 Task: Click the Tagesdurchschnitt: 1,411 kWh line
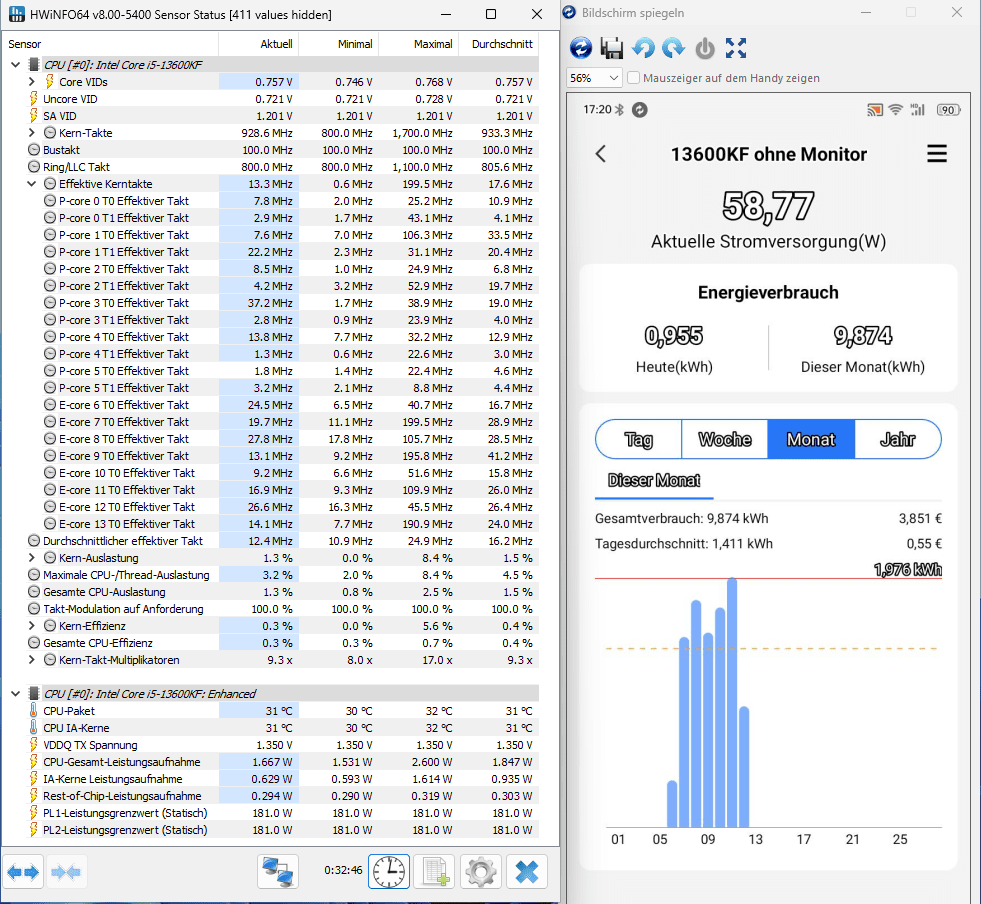(x=684, y=544)
